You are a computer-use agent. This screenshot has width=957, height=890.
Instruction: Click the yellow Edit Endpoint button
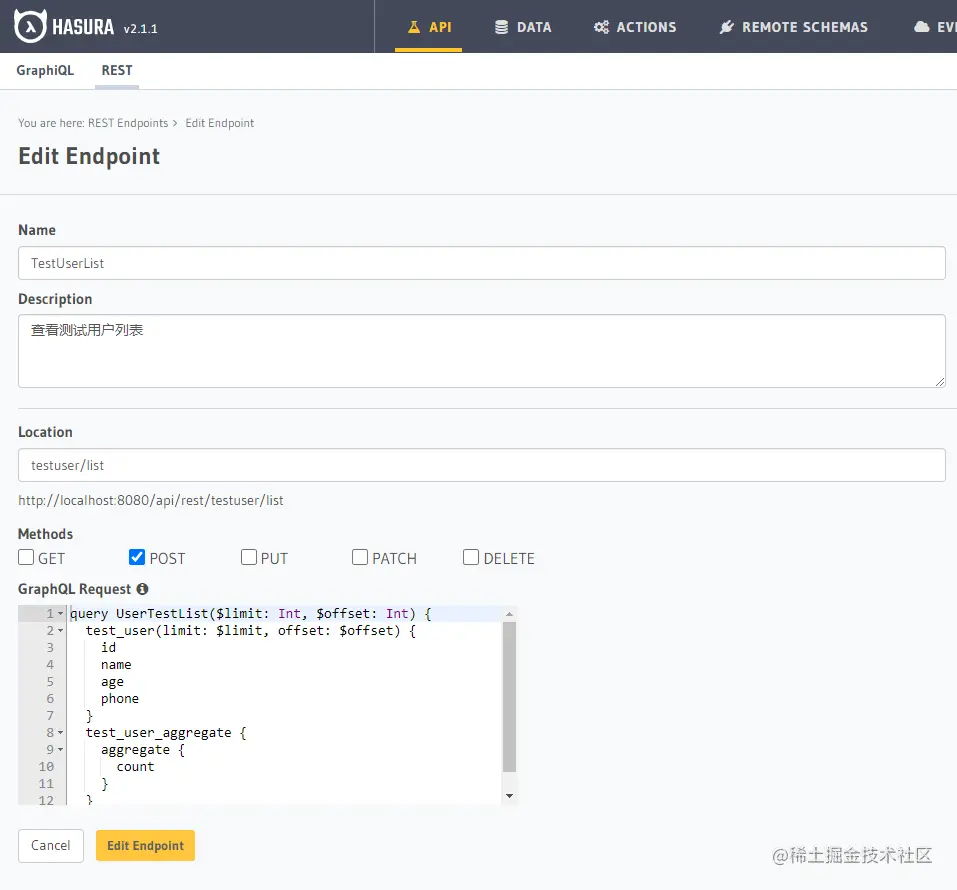[x=145, y=845]
